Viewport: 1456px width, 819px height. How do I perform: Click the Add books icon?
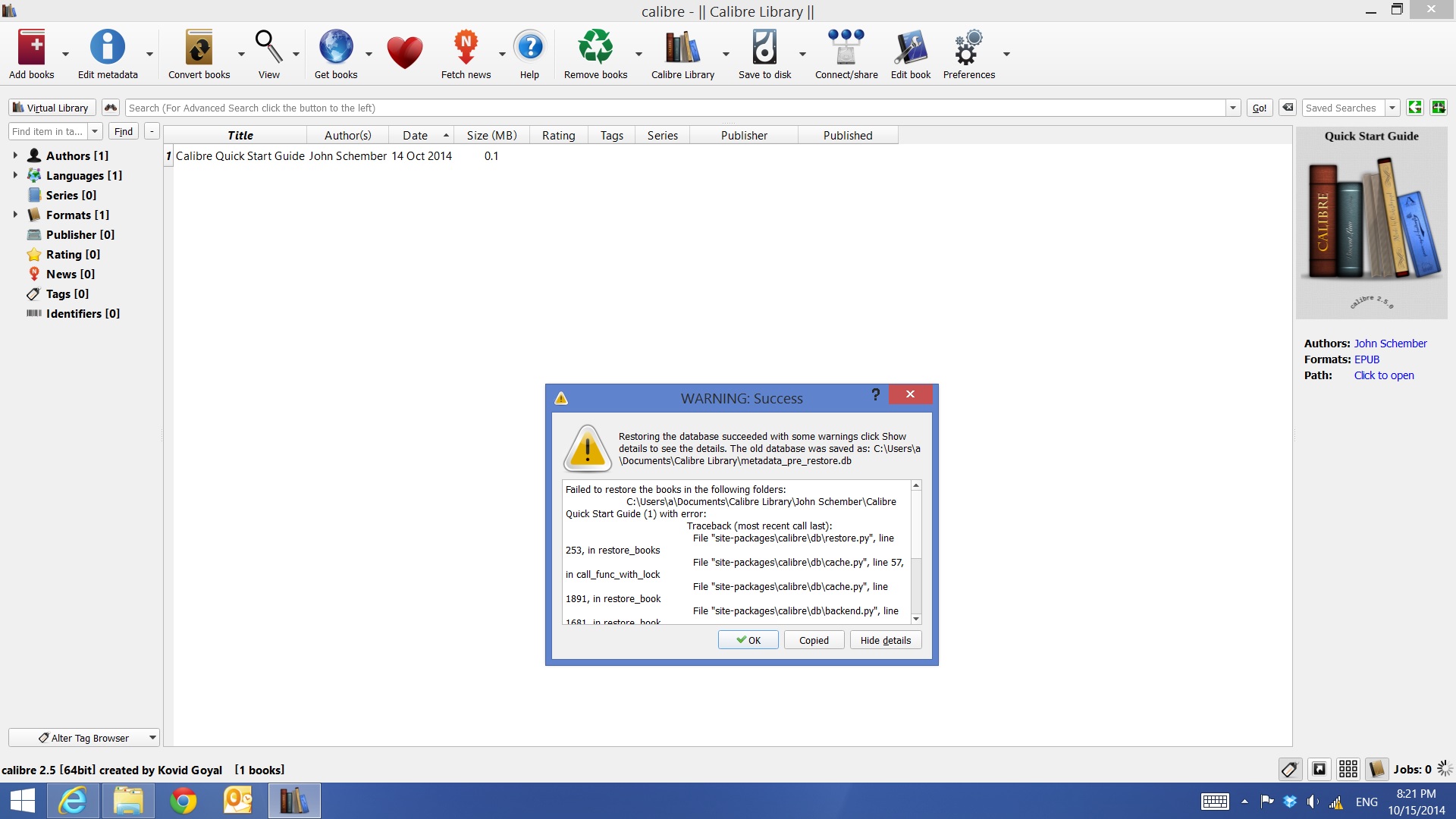point(31,48)
